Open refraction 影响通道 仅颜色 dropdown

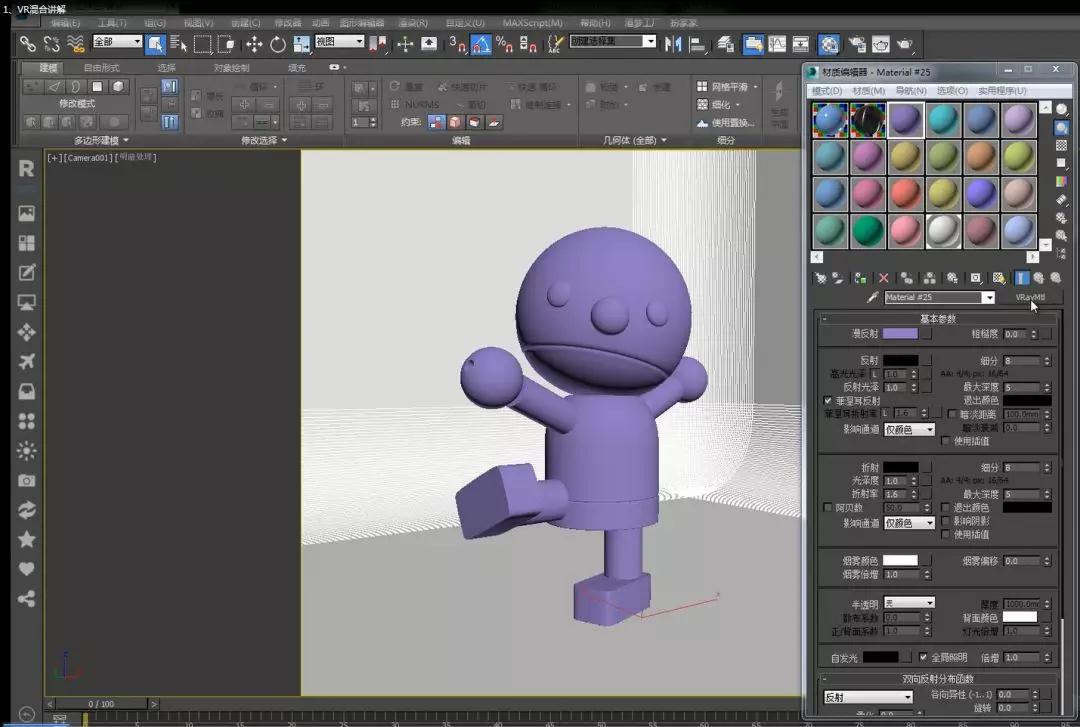coord(909,523)
